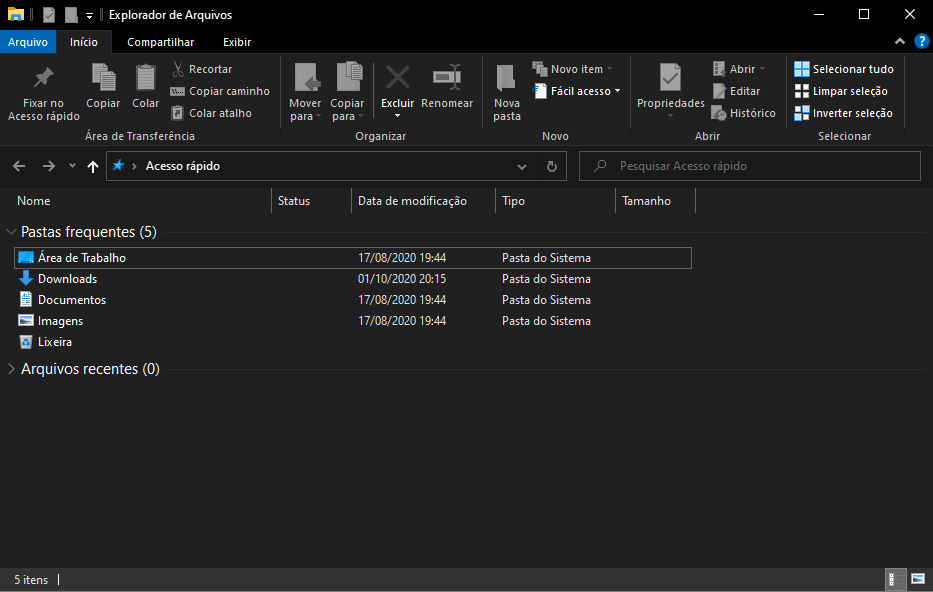The image size is (933, 592).
Task: Click Editar in the ribbon
Action: (737, 91)
